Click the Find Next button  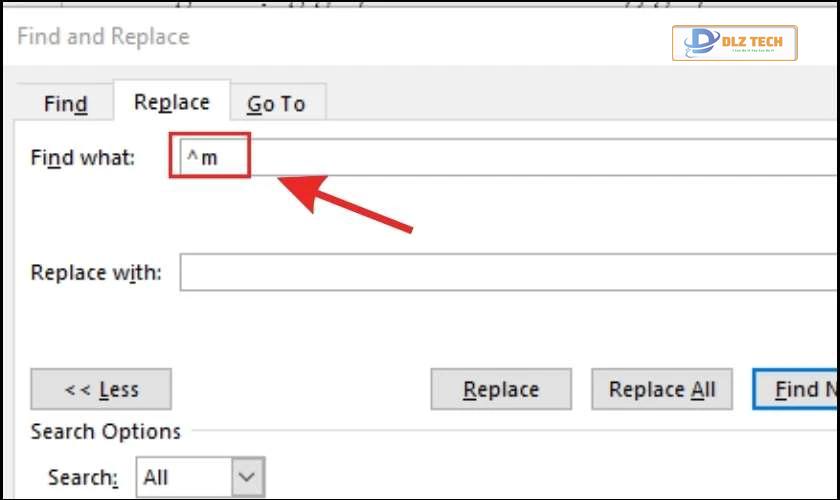[796, 389]
